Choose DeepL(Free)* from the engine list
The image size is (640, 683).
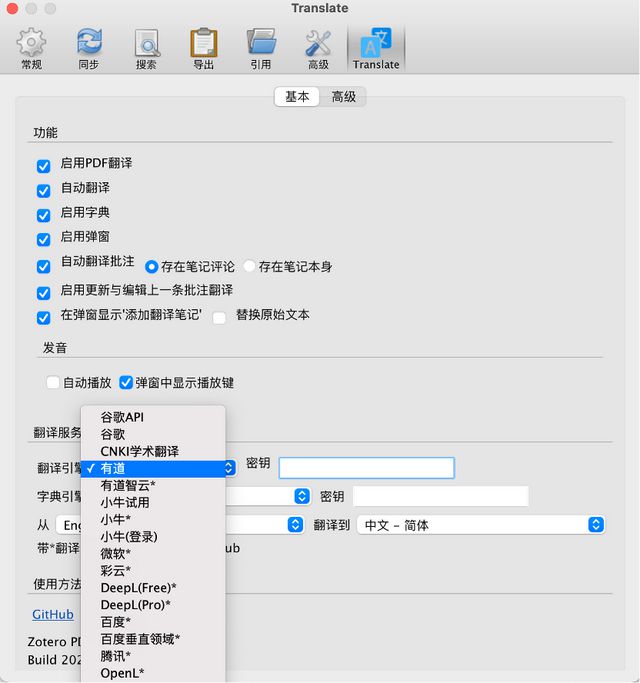pyautogui.click(x=153, y=588)
